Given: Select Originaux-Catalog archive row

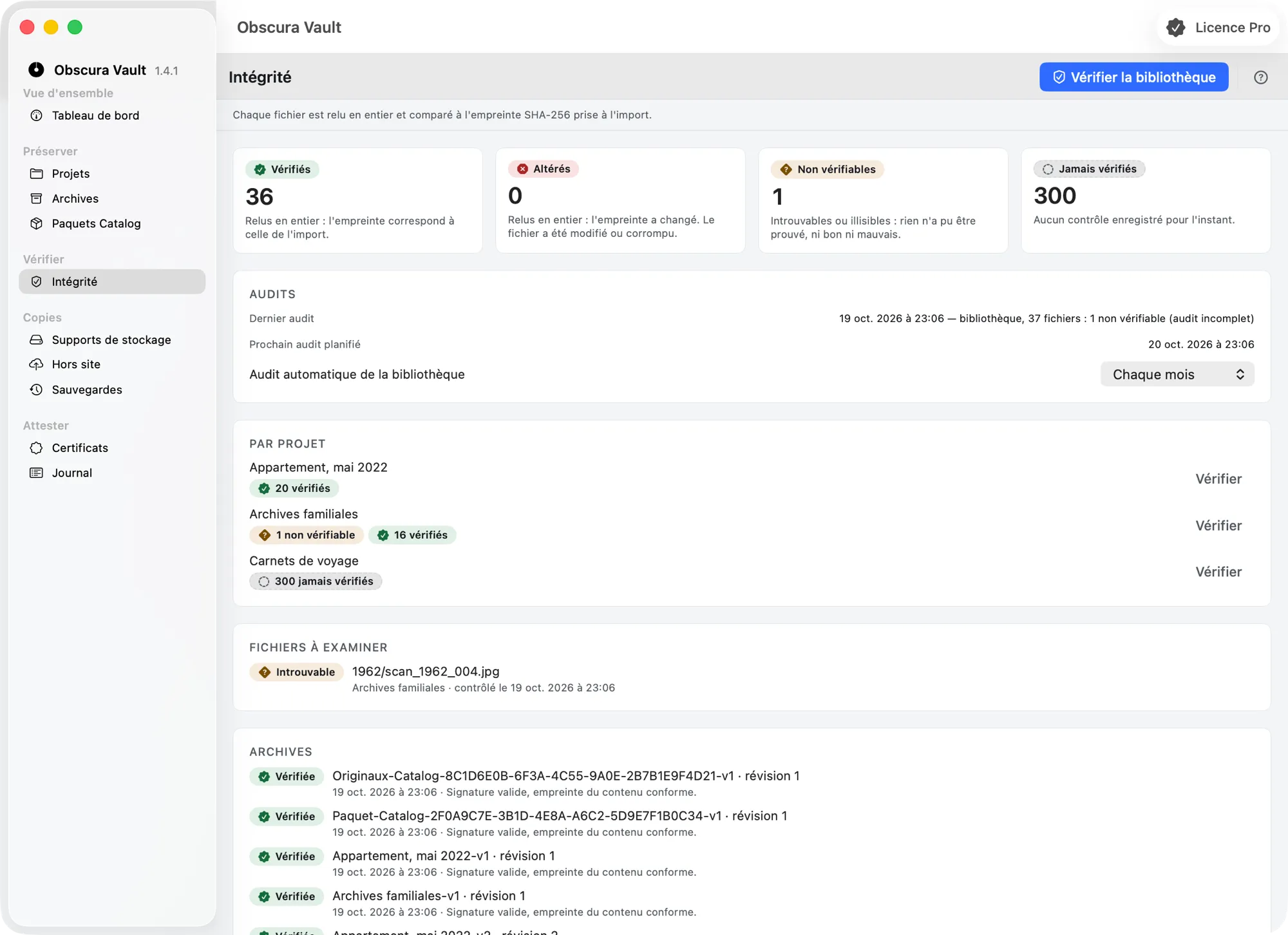Looking at the screenshot, I should pyautogui.click(x=752, y=783).
